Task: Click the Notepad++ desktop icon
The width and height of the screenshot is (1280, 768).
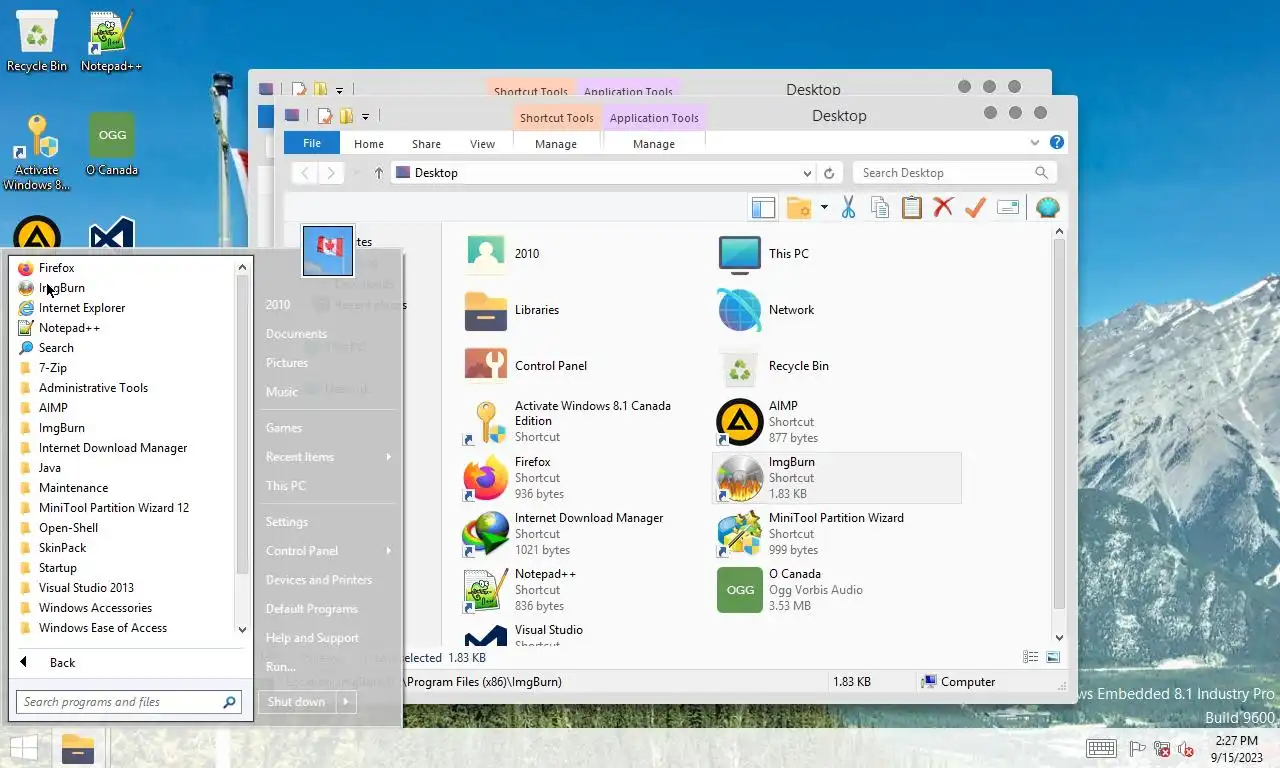Action: tap(111, 42)
